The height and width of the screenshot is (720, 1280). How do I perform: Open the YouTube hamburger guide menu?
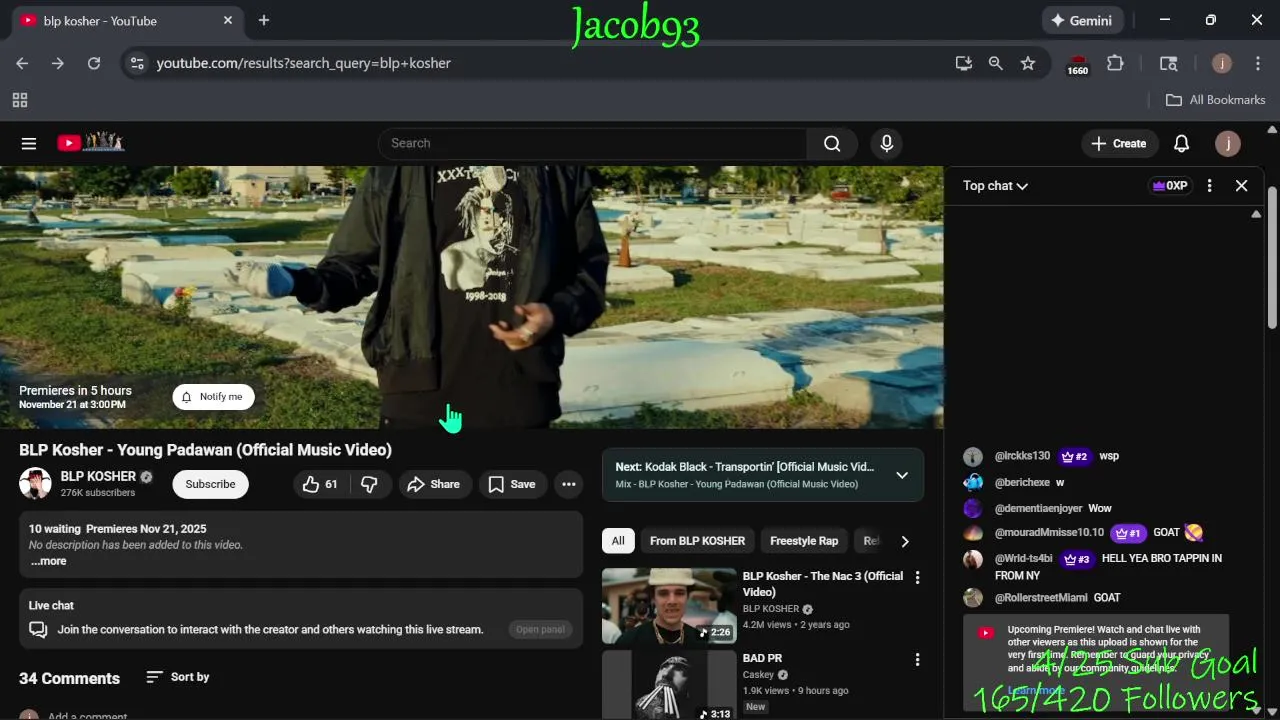(x=29, y=144)
